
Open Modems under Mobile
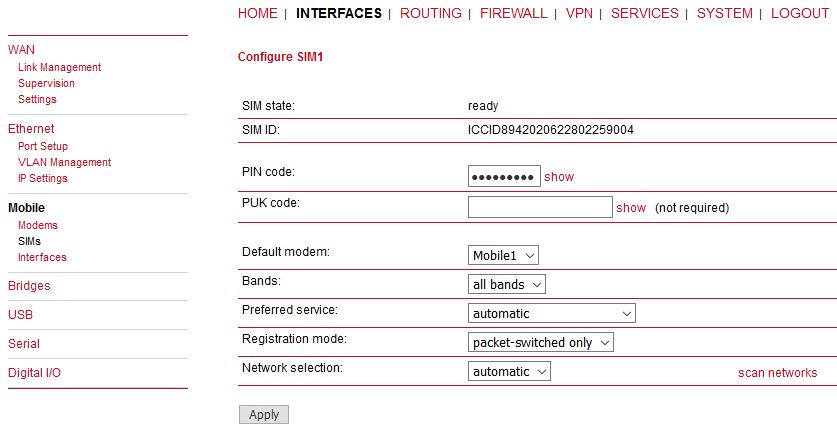point(37,225)
